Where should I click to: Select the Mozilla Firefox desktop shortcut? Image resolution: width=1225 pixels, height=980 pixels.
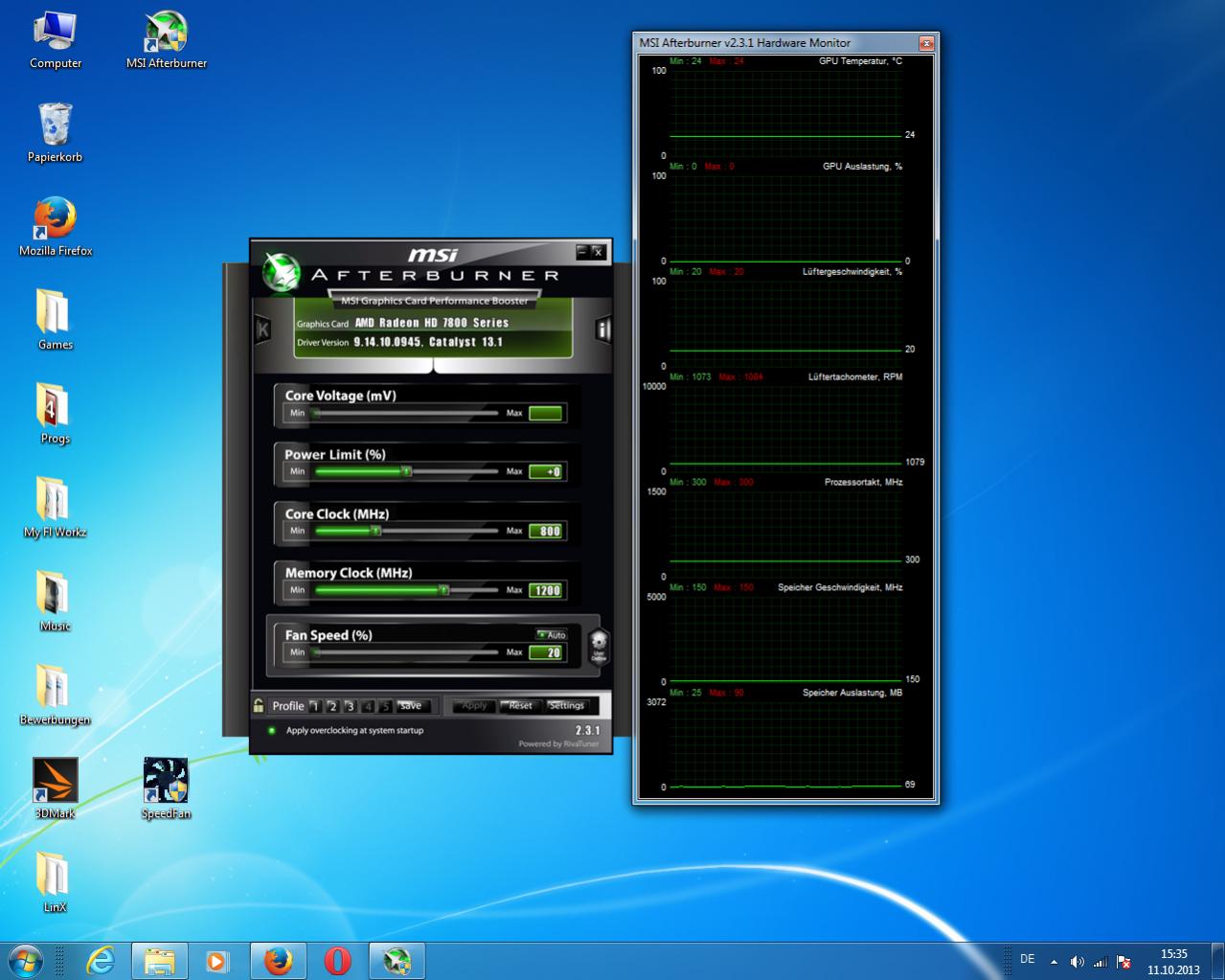pos(56,227)
